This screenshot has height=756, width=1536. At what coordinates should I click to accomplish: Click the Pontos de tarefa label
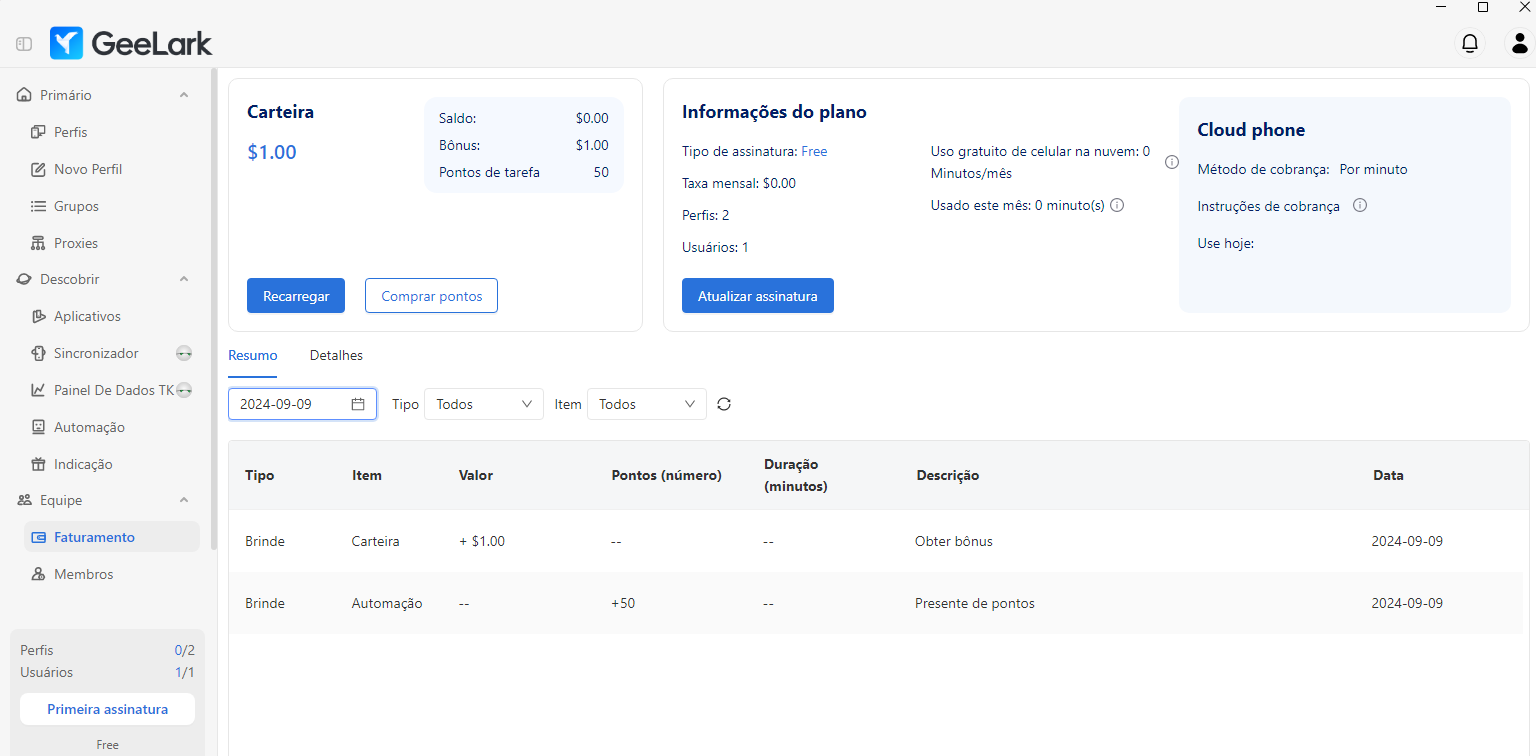(x=489, y=172)
